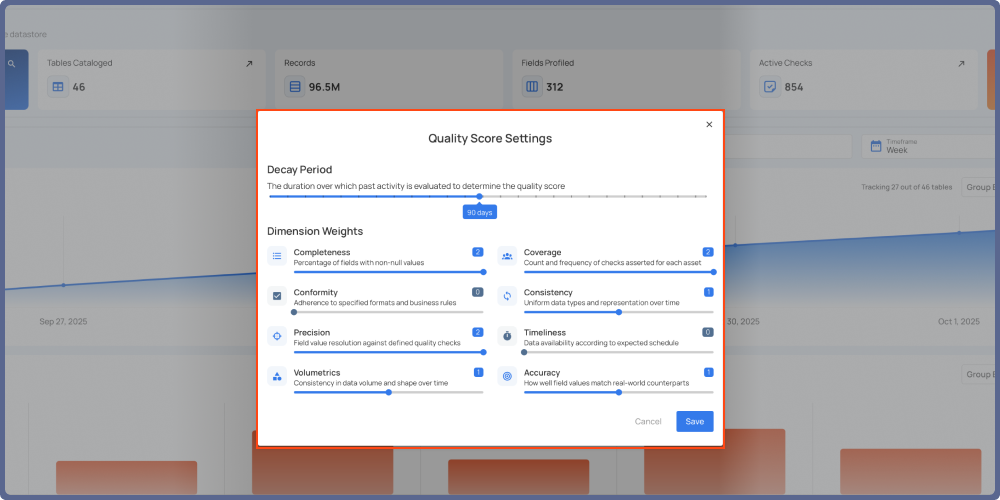Click the Precision crosshair icon
1000x500 pixels.
277,336
